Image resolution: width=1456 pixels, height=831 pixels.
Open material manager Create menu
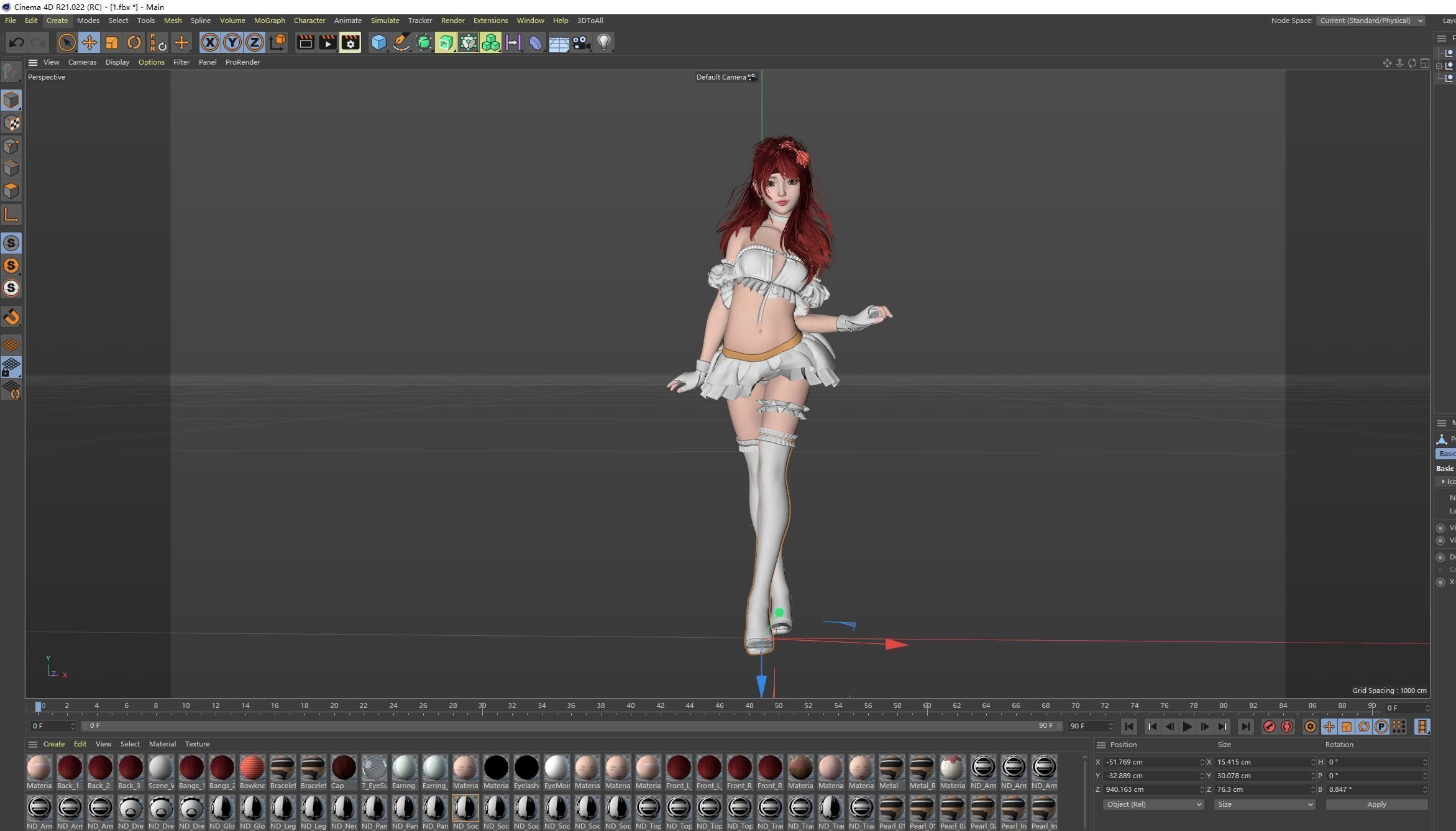[x=53, y=744]
